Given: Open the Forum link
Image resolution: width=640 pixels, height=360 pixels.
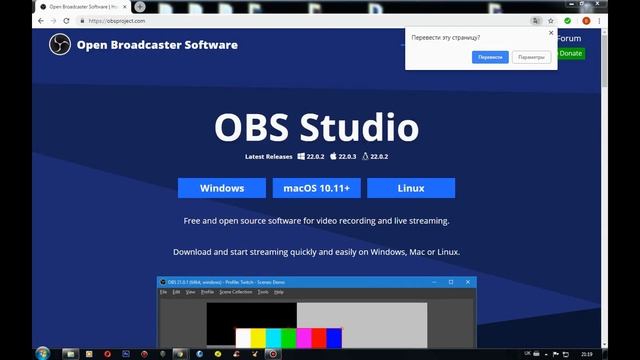Looking at the screenshot, I should coord(569,38).
